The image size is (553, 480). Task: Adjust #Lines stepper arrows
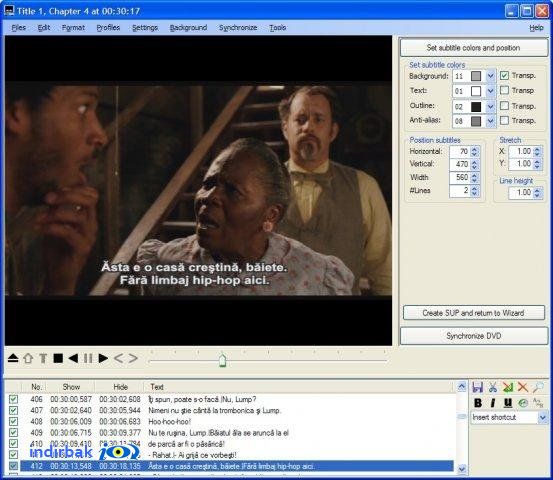[x=474, y=191]
